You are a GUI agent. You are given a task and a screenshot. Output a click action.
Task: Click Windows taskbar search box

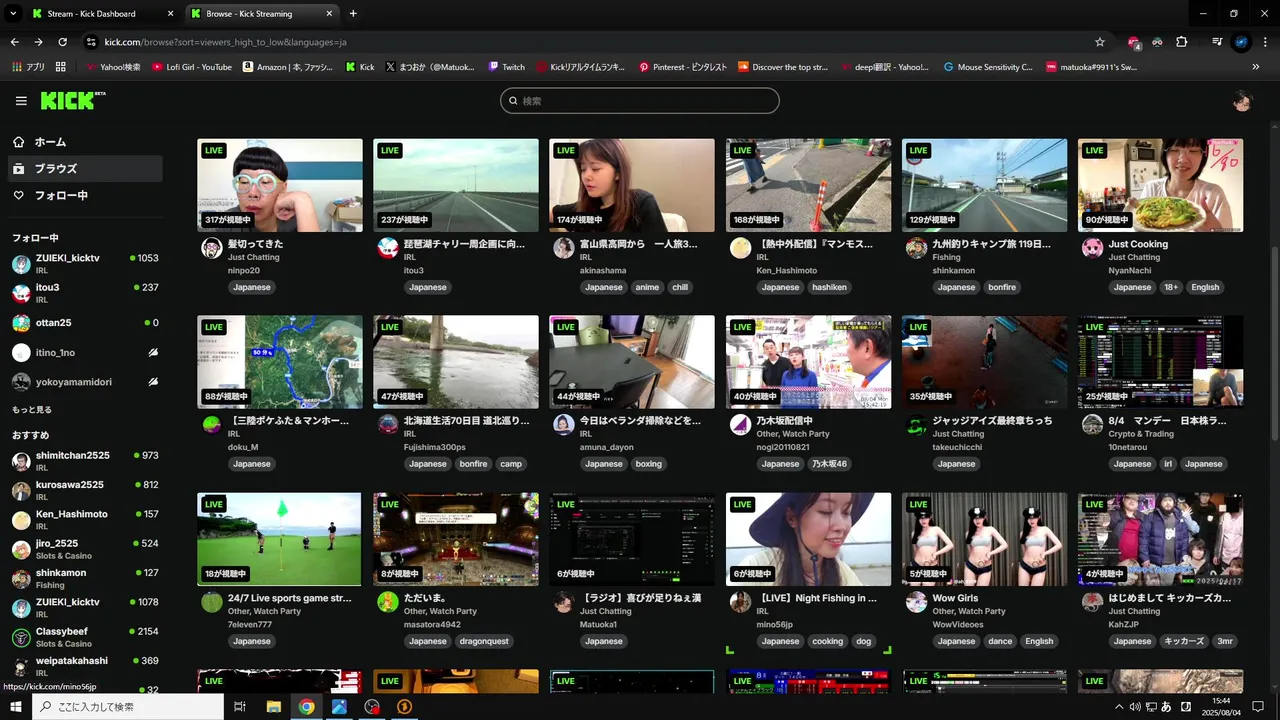pyautogui.click(x=128, y=707)
